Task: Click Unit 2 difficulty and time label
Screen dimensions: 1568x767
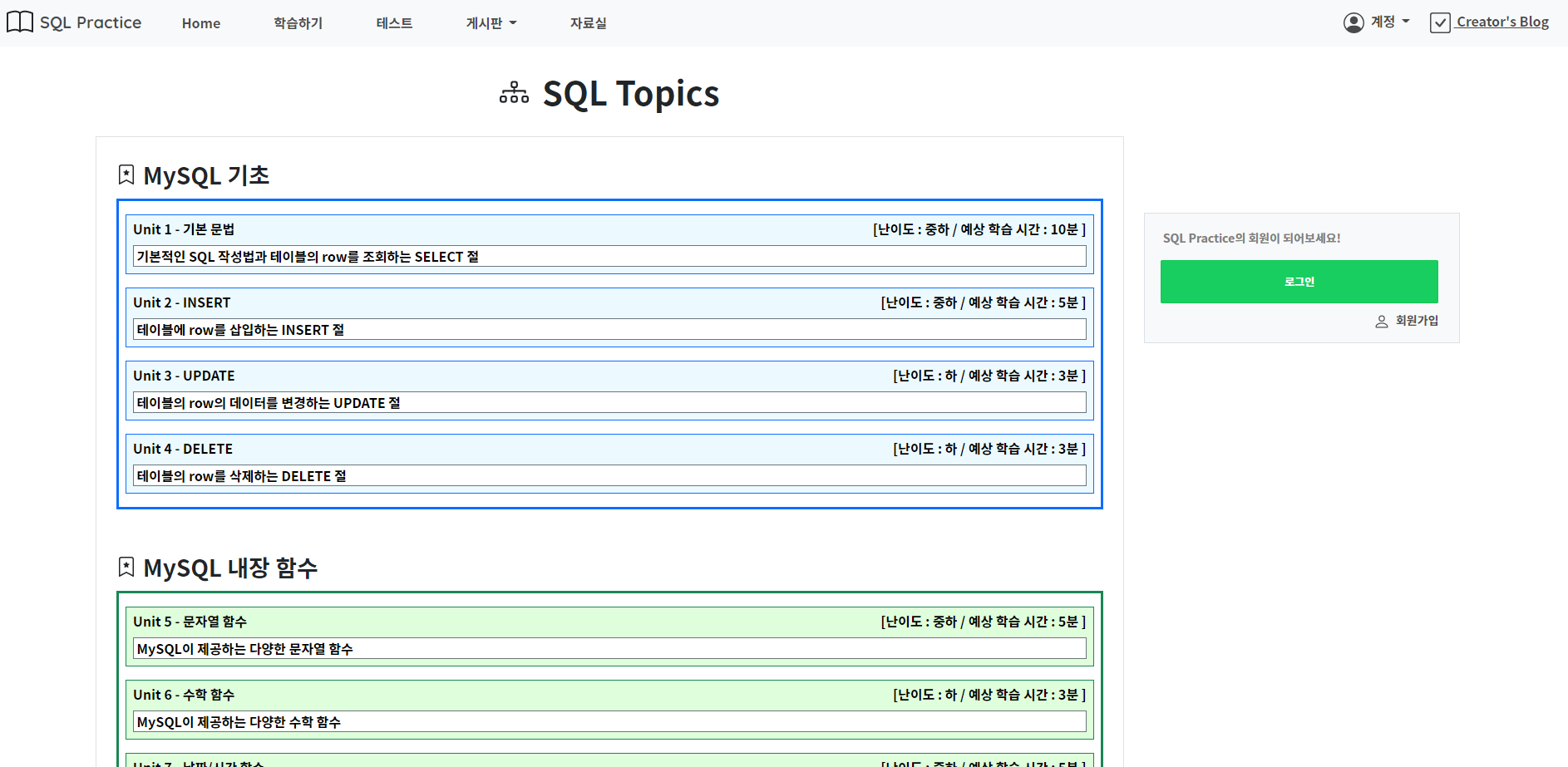Action: pyautogui.click(x=984, y=302)
